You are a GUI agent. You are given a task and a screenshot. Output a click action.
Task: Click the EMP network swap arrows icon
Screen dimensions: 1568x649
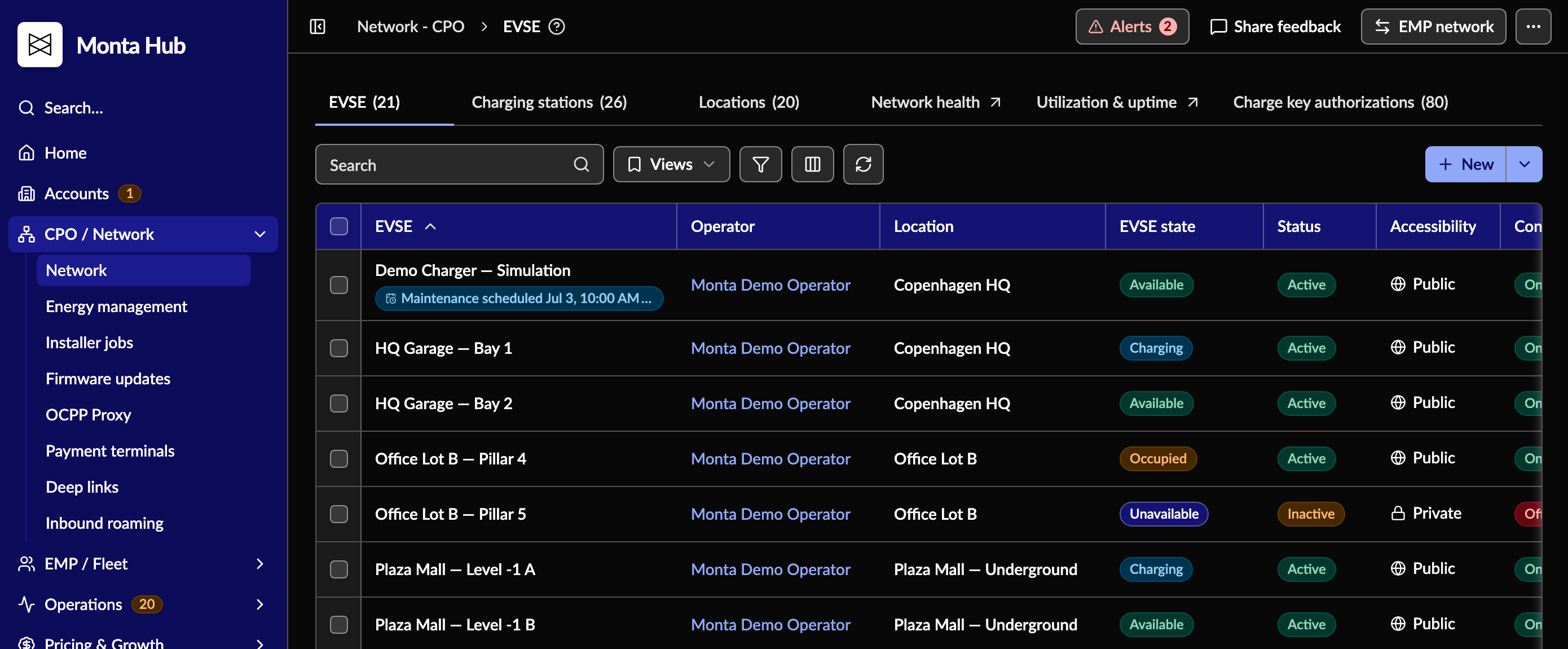coord(1382,27)
